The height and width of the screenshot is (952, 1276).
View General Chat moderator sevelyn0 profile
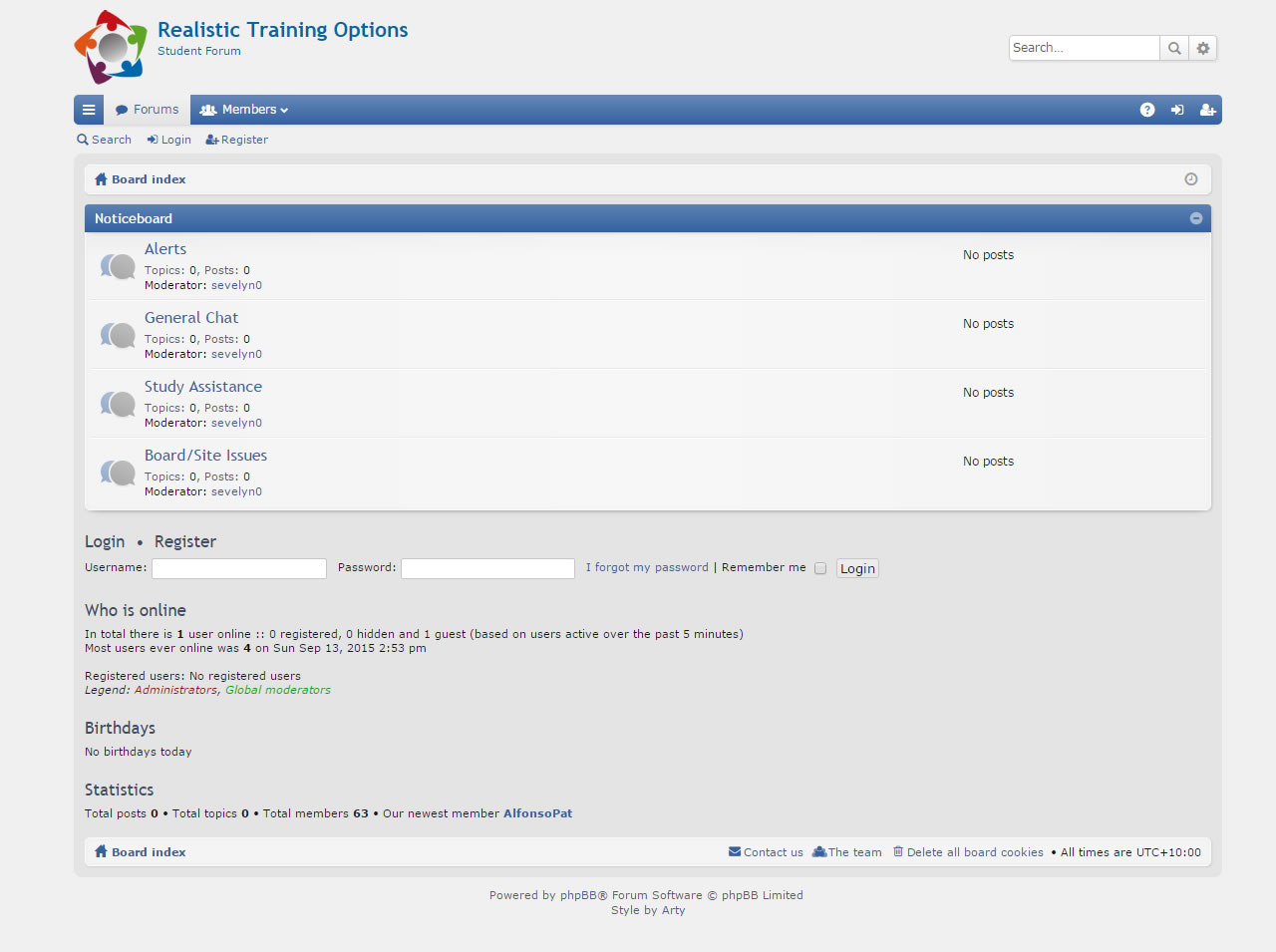[236, 354]
